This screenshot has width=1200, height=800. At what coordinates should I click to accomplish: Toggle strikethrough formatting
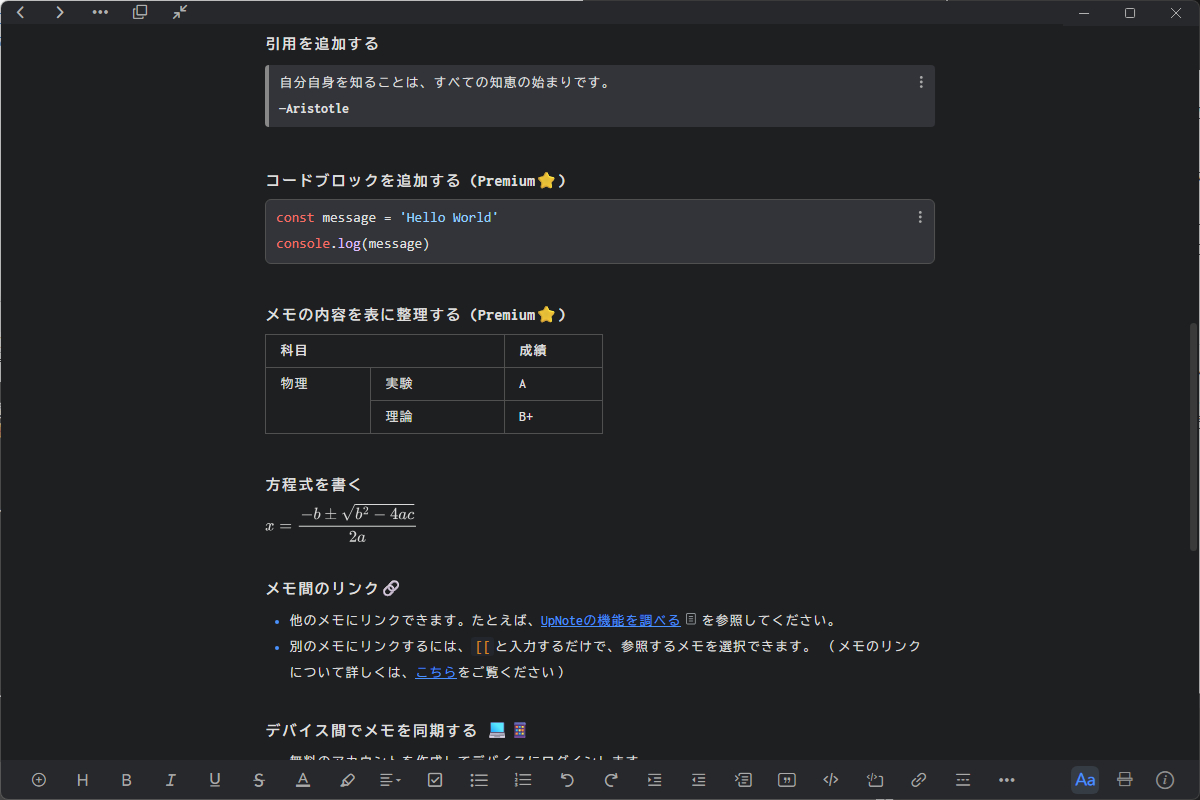[x=259, y=780]
